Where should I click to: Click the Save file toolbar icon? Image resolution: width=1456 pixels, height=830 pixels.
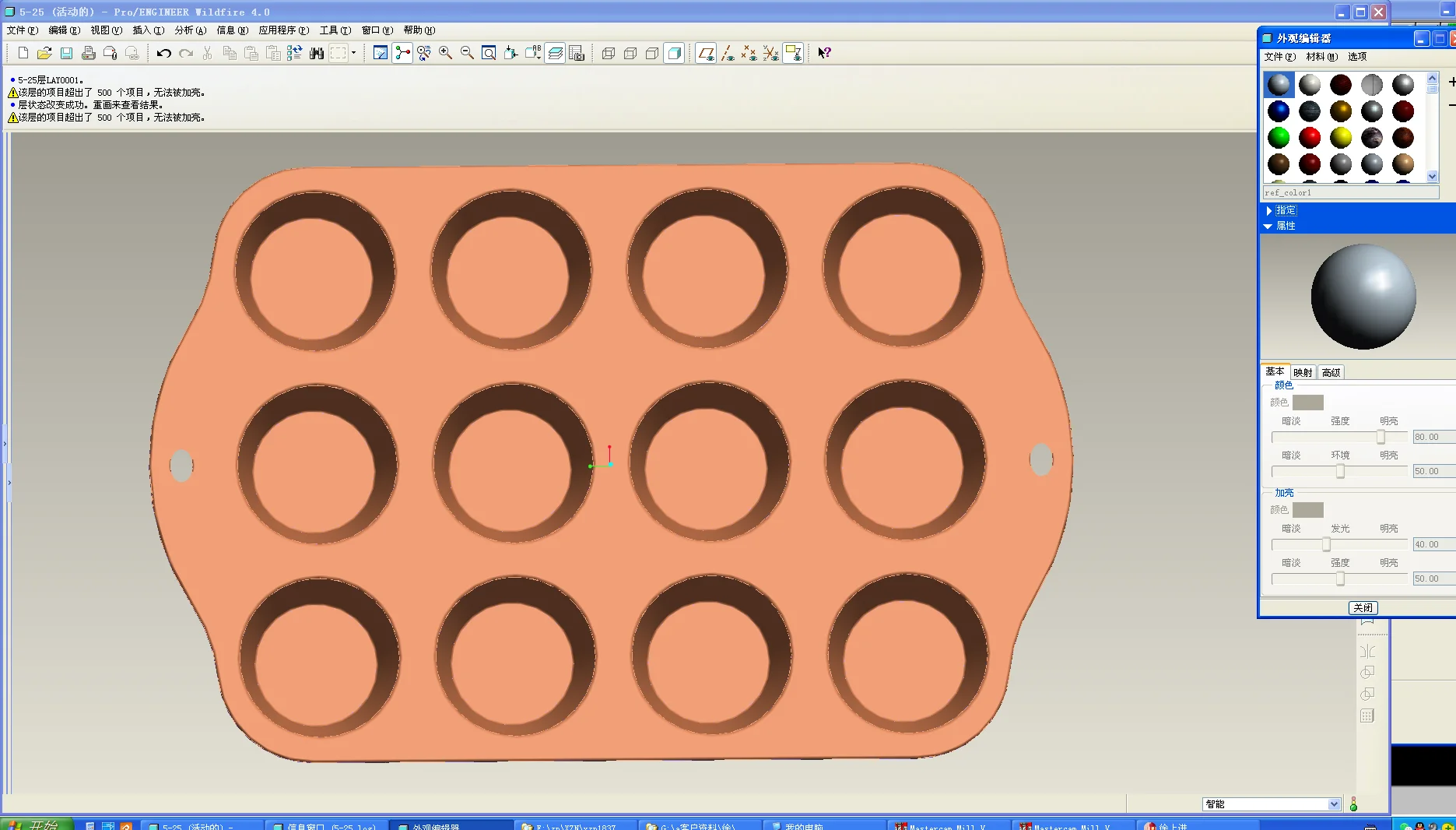(x=67, y=53)
